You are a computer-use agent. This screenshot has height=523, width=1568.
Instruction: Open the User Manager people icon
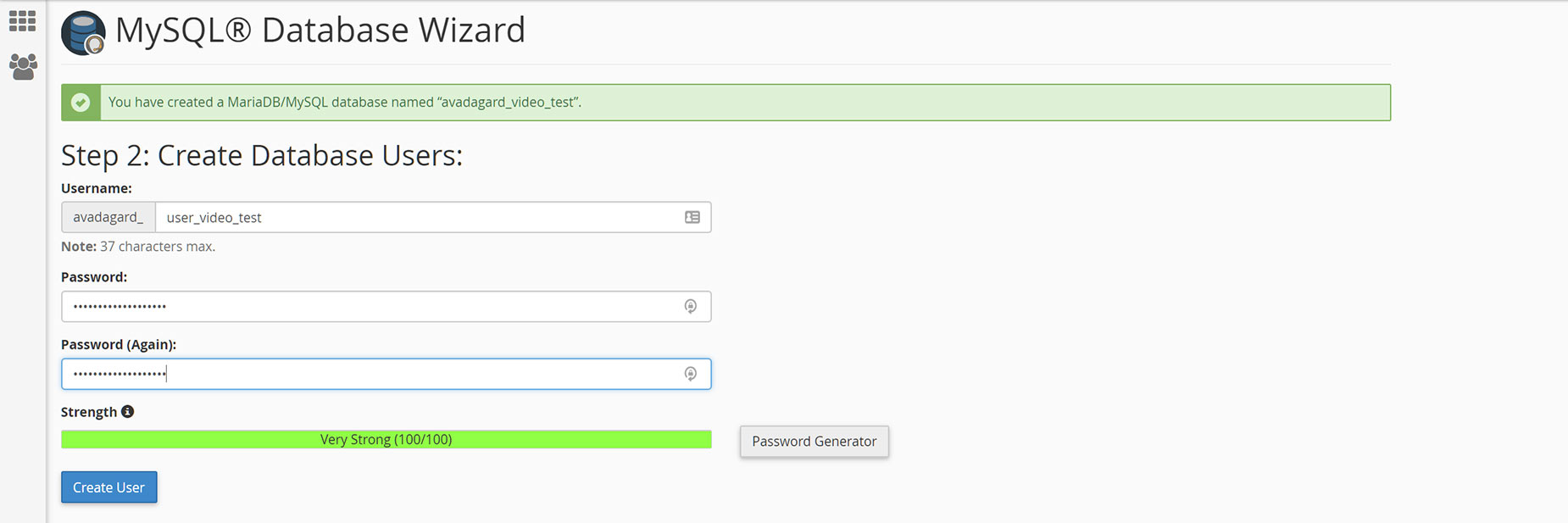point(23,67)
